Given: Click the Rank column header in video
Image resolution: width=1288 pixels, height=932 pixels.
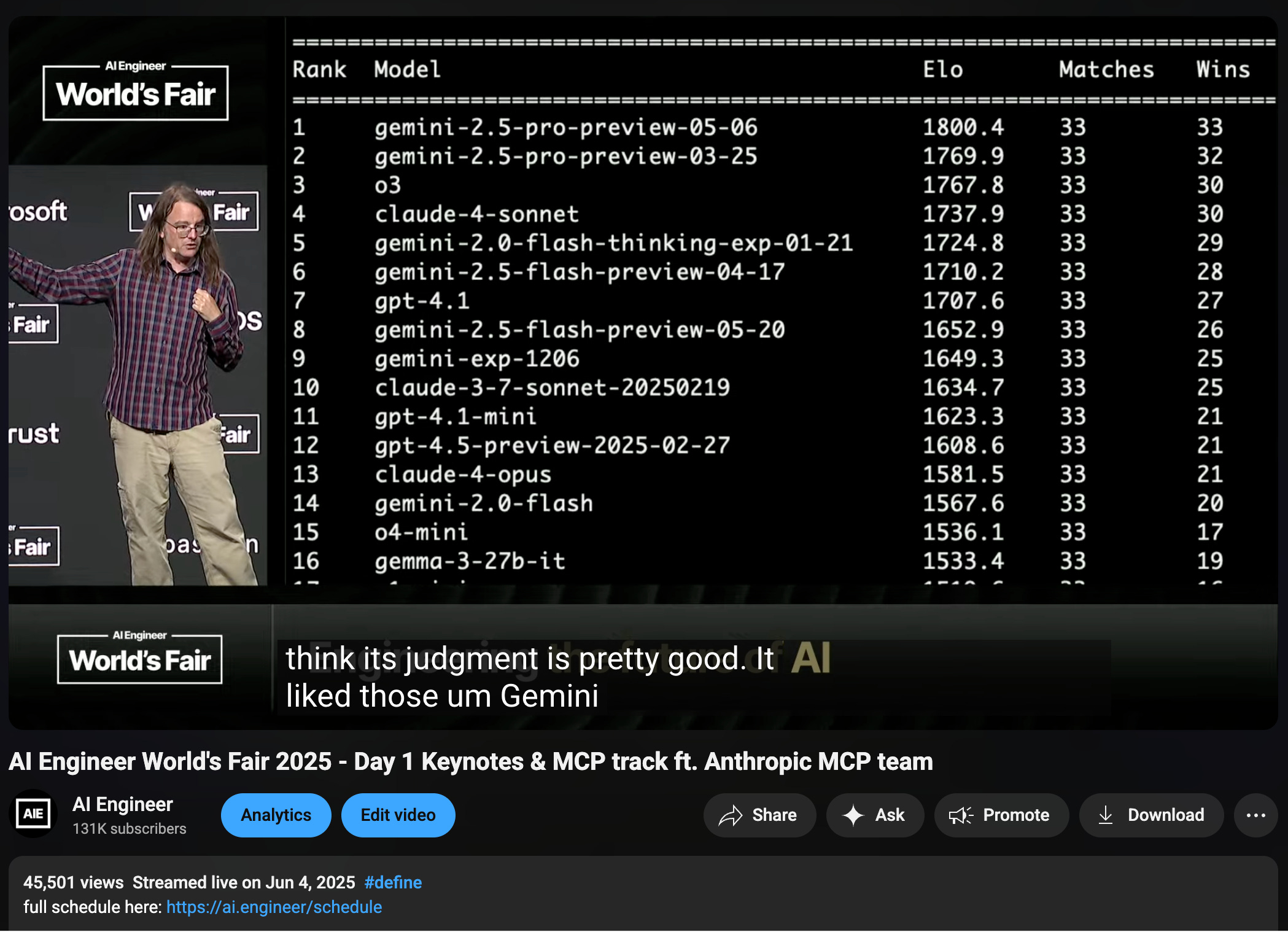Looking at the screenshot, I should coord(319,69).
